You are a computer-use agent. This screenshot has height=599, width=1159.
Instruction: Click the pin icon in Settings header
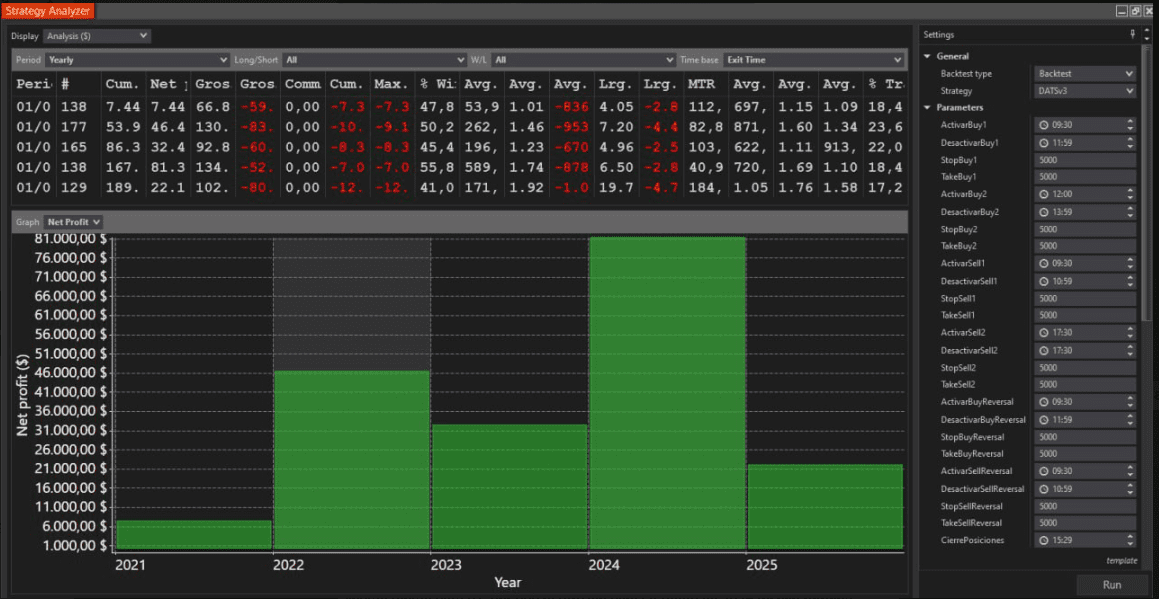tap(1132, 34)
